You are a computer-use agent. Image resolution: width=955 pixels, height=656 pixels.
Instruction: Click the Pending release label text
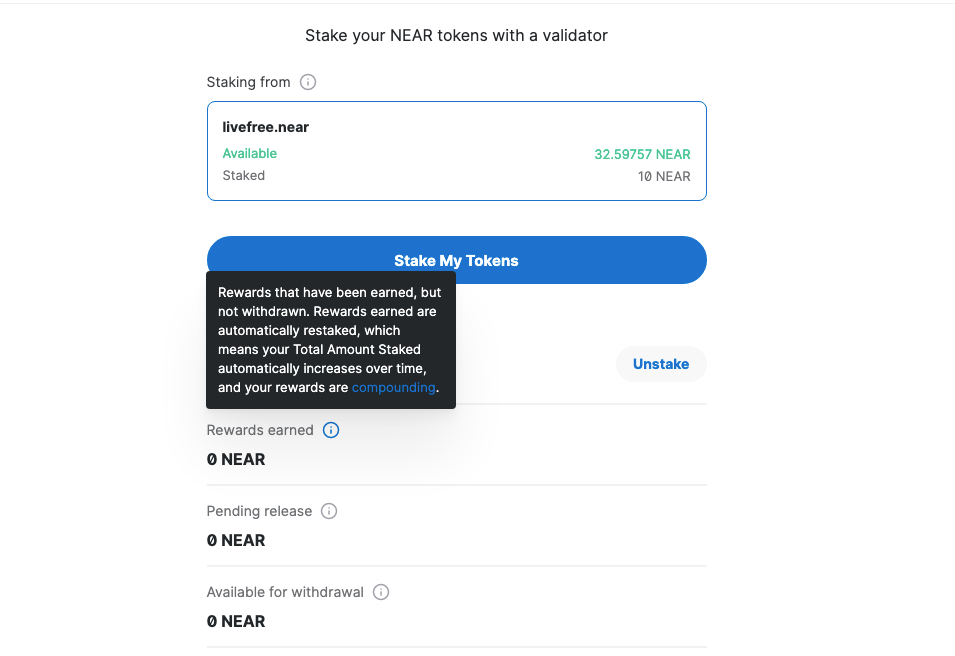(x=259, y=511)
